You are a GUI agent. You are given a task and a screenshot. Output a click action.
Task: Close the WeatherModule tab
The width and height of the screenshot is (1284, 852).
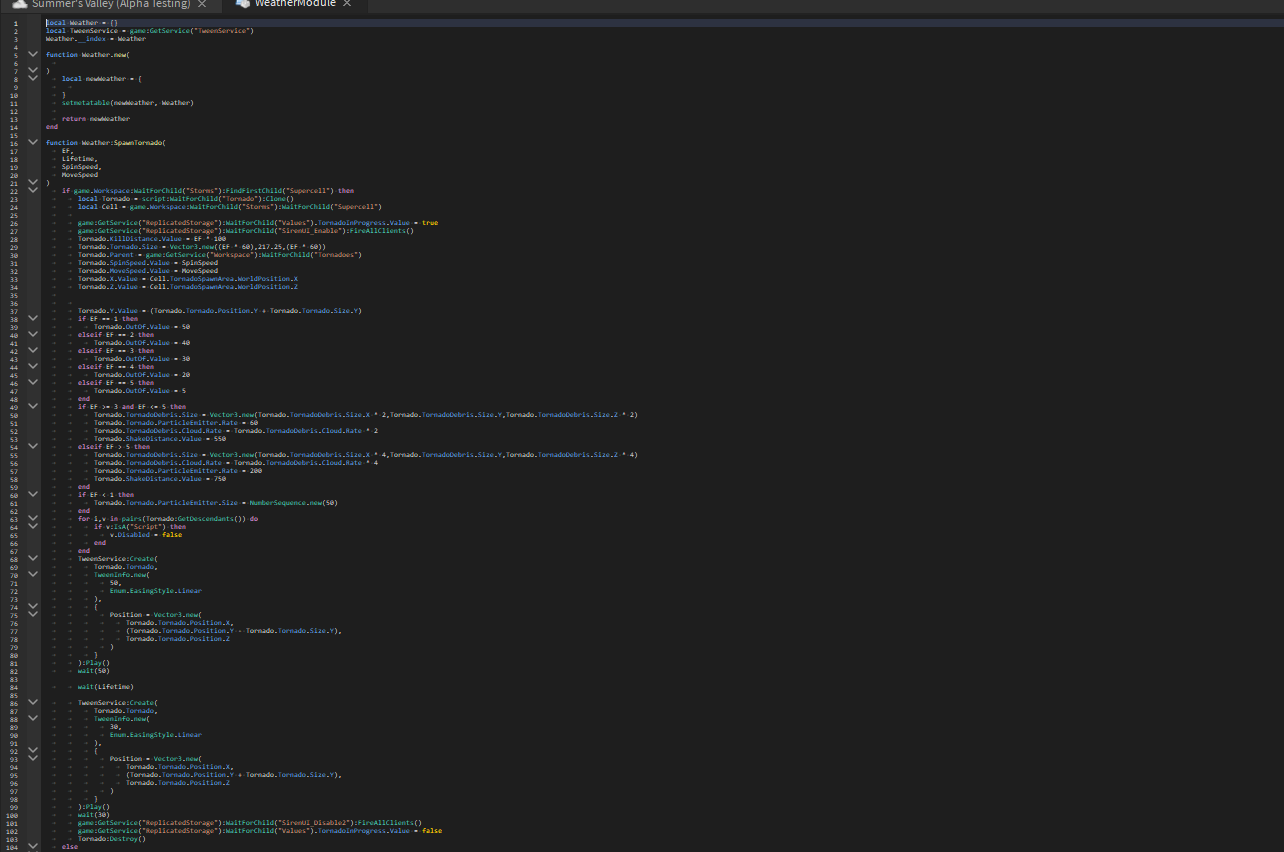point(347,4)
